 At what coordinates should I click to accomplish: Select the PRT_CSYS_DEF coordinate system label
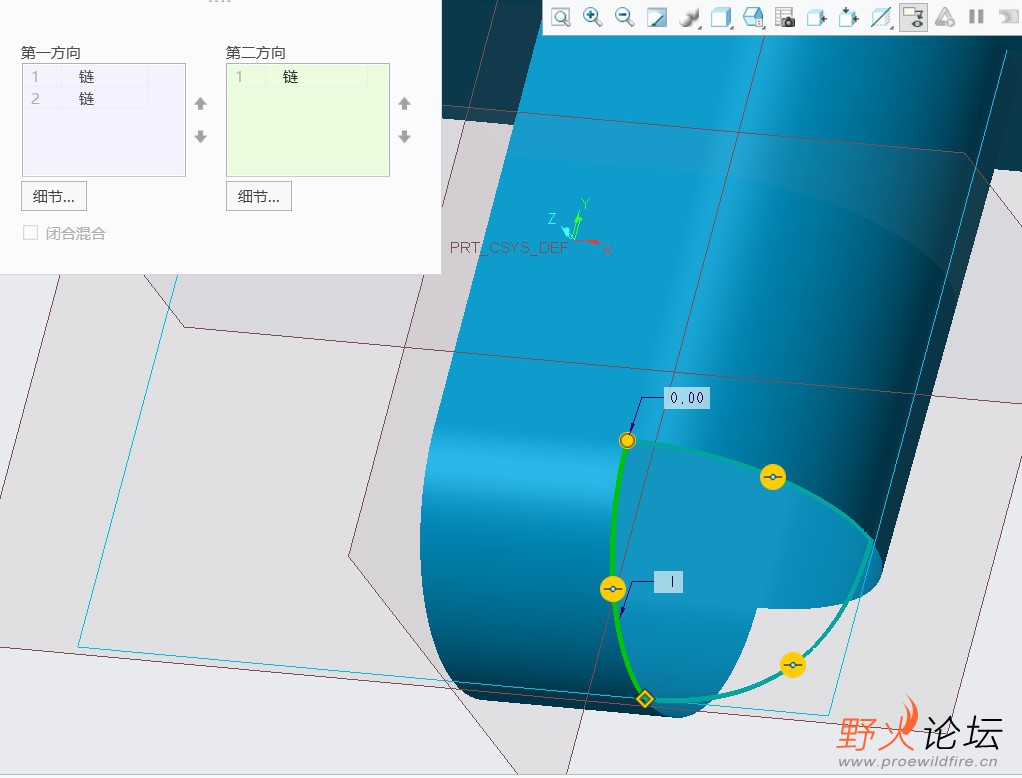508,248
